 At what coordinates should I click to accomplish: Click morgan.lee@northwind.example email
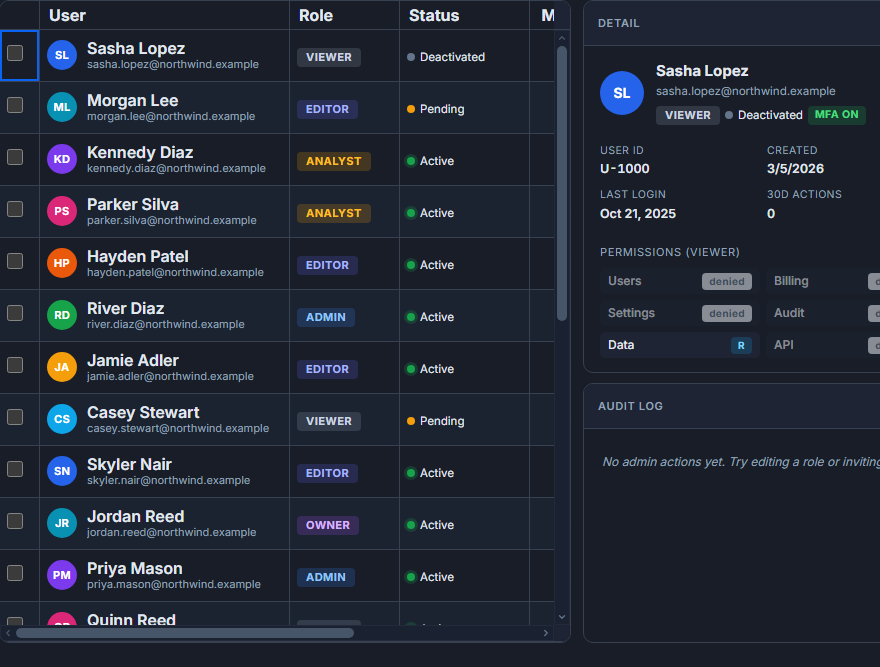point(171,116)
